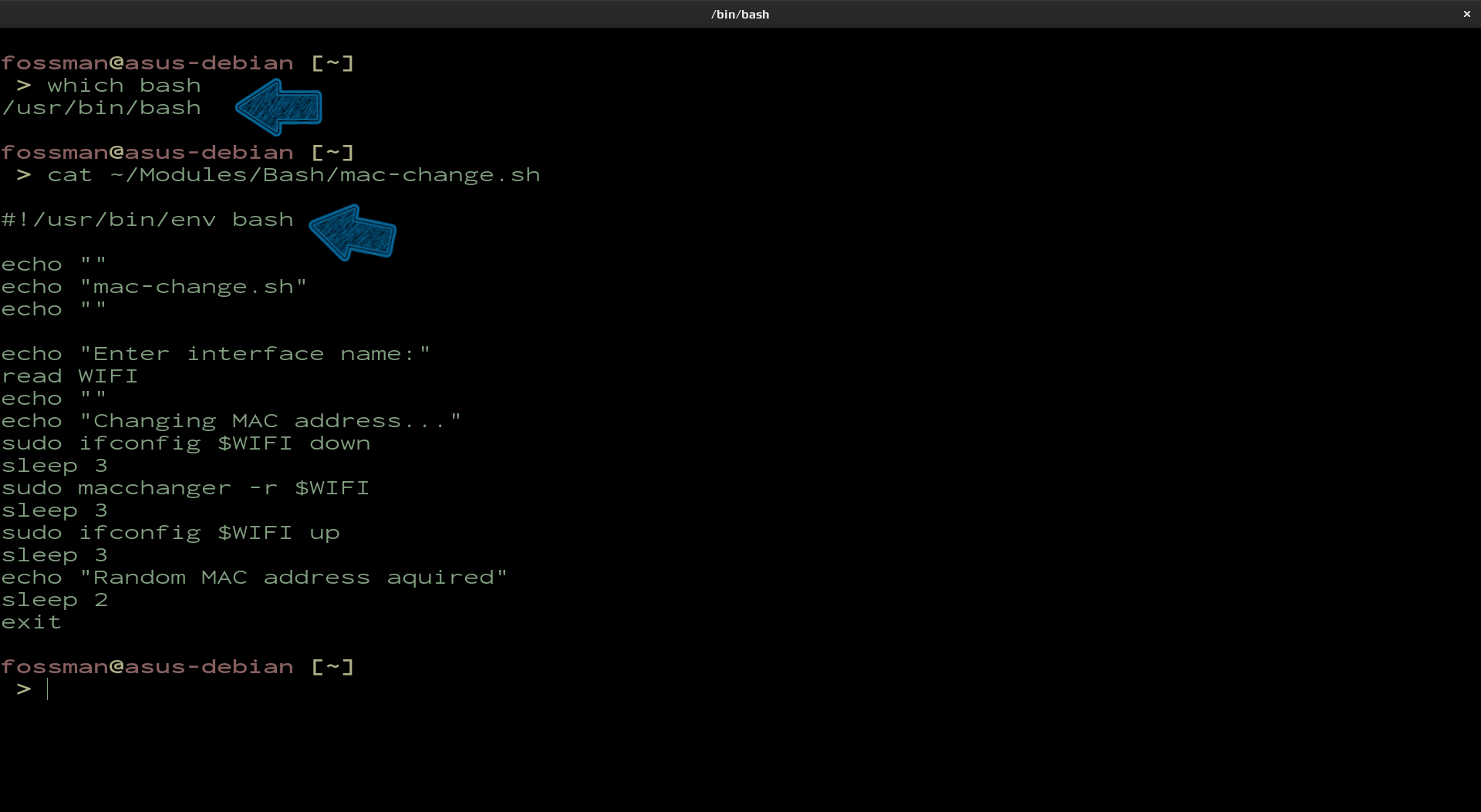Click the empty prompt at the text cursor
Screen dimensions: 1481x812
click(48, 689)
